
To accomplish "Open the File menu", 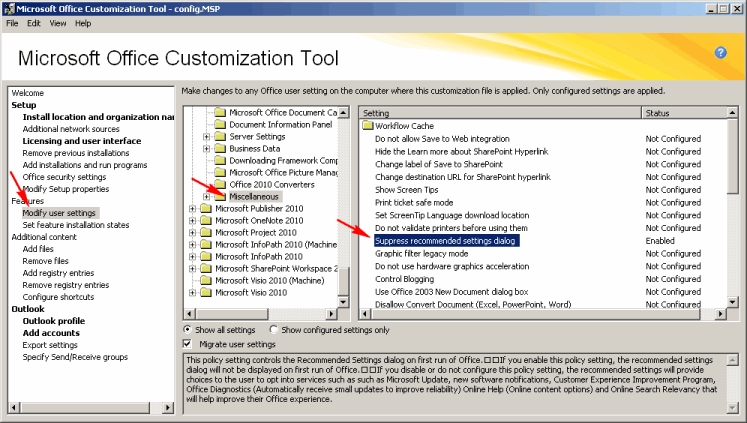I will point(12,23).
